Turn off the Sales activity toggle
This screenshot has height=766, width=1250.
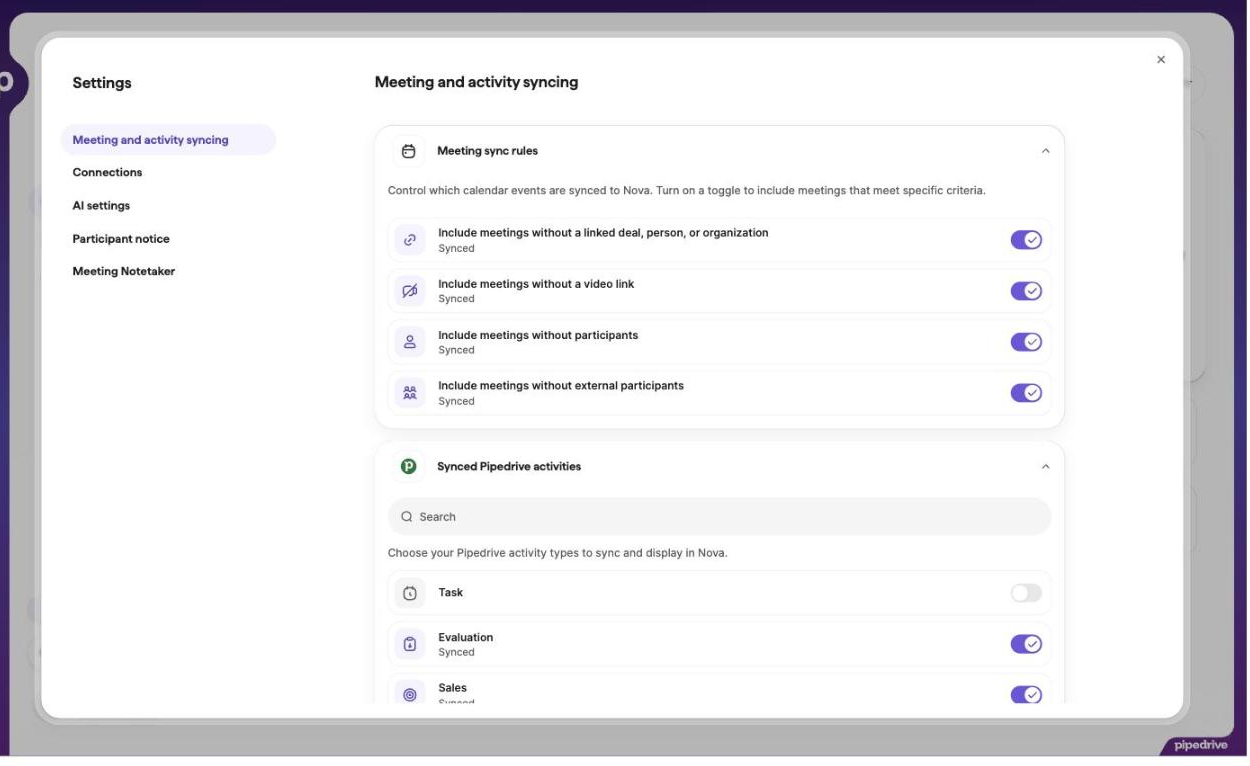click(1026, 694)
